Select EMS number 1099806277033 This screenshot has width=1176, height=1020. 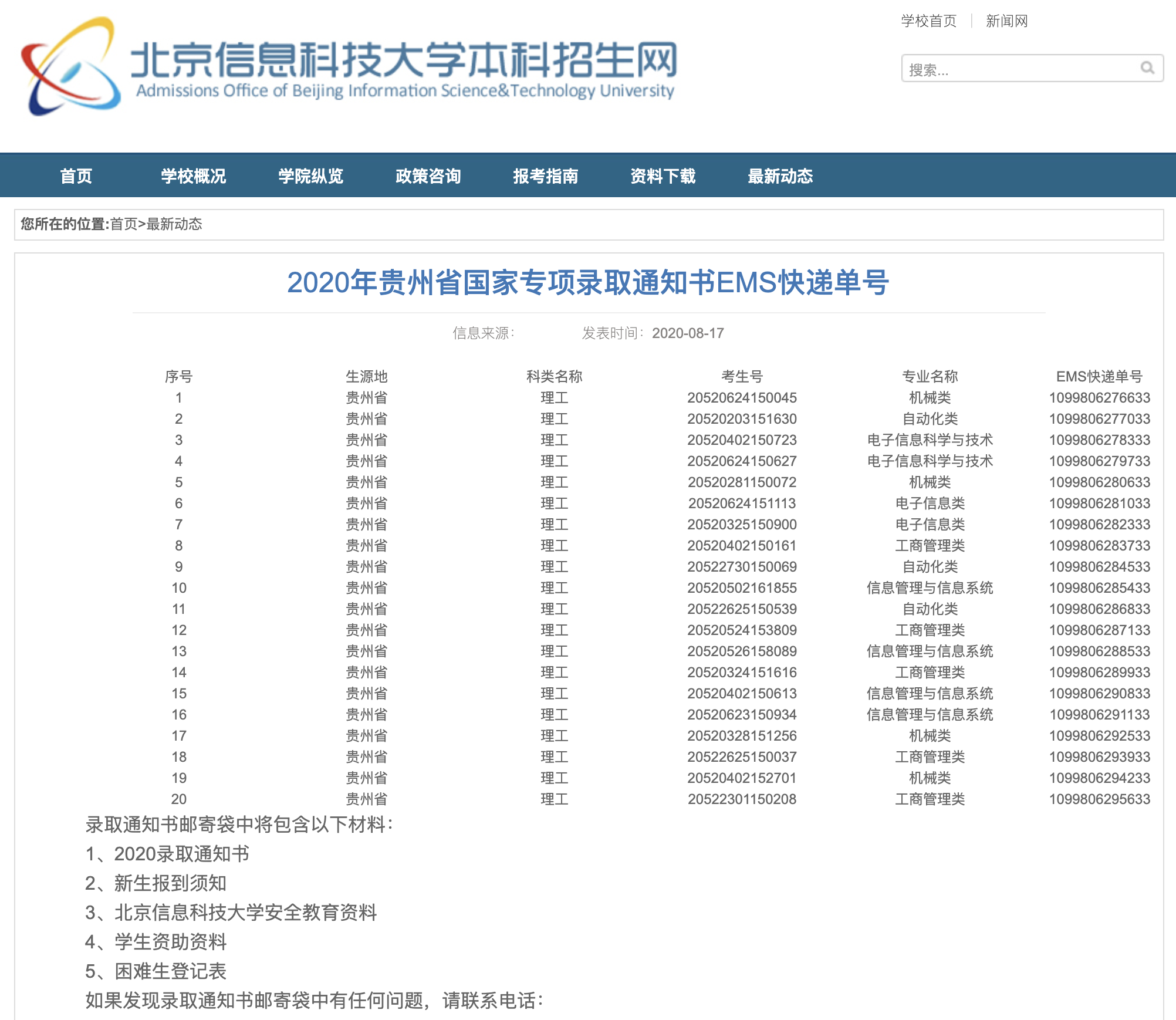pyautogui.click(x=1100, y=418)
